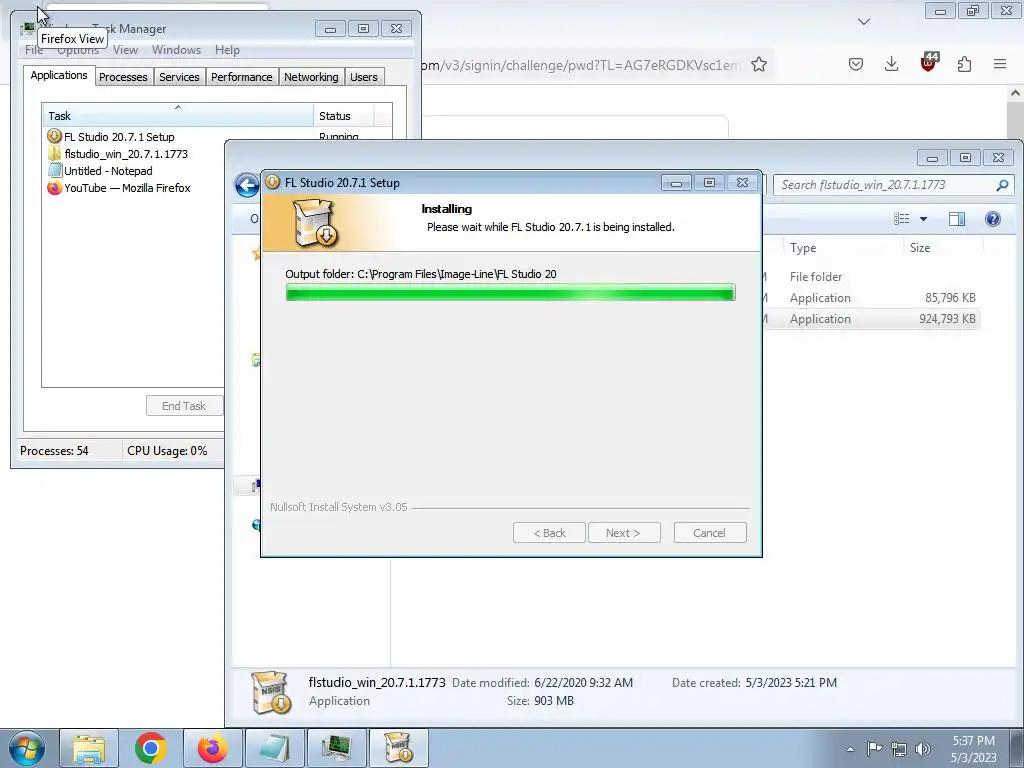Switch to the Services tab
Screen dimensions: 1024x768
point(179,77)
